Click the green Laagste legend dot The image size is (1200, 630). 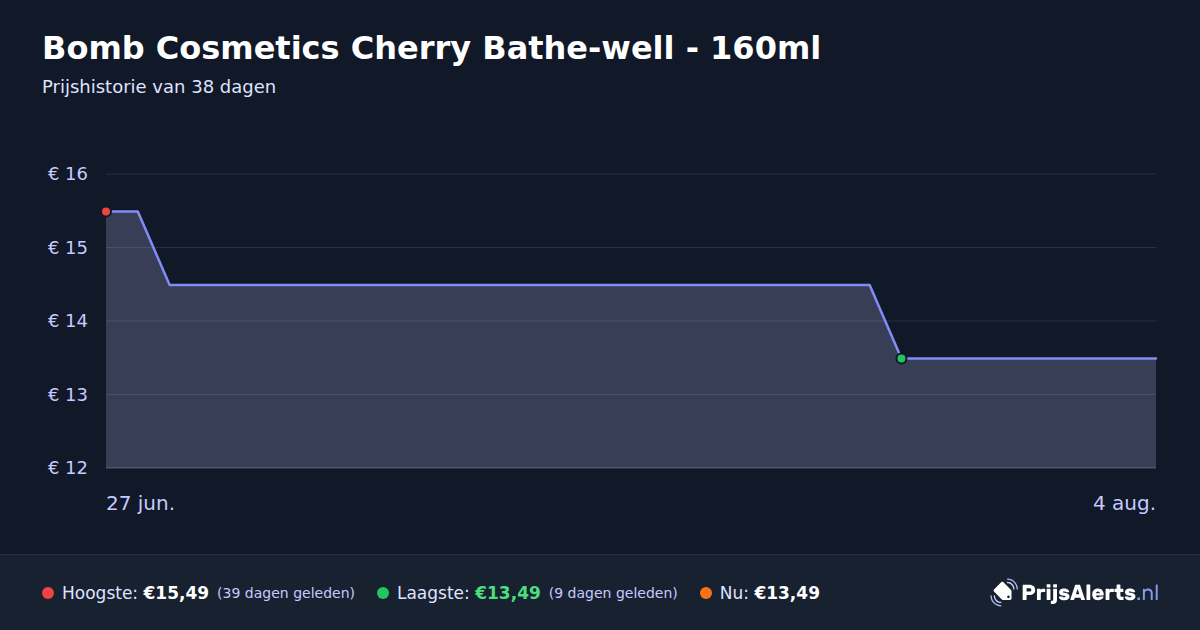pos(383,593)
